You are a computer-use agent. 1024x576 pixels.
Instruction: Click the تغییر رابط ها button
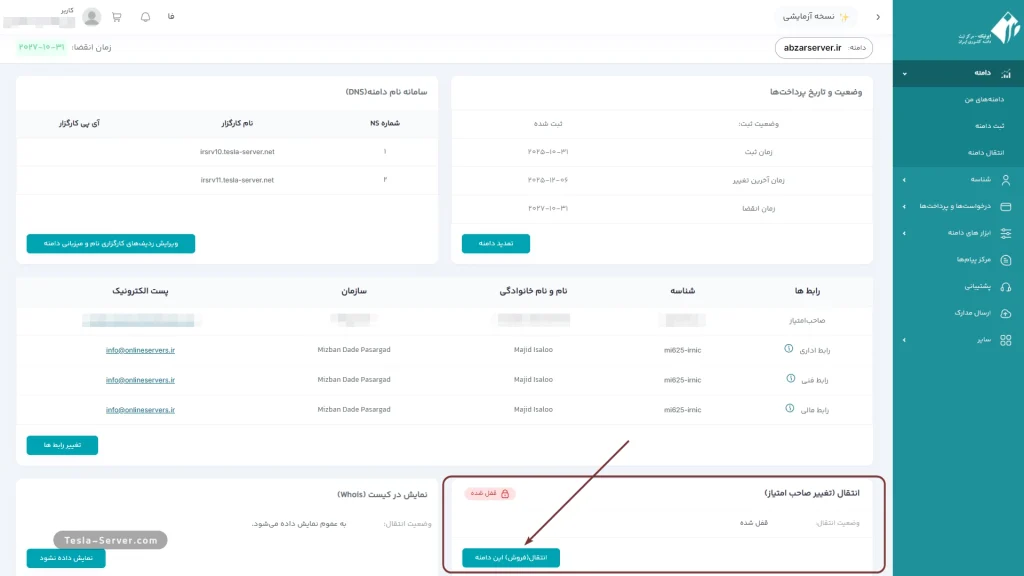[x=62, y=445]
